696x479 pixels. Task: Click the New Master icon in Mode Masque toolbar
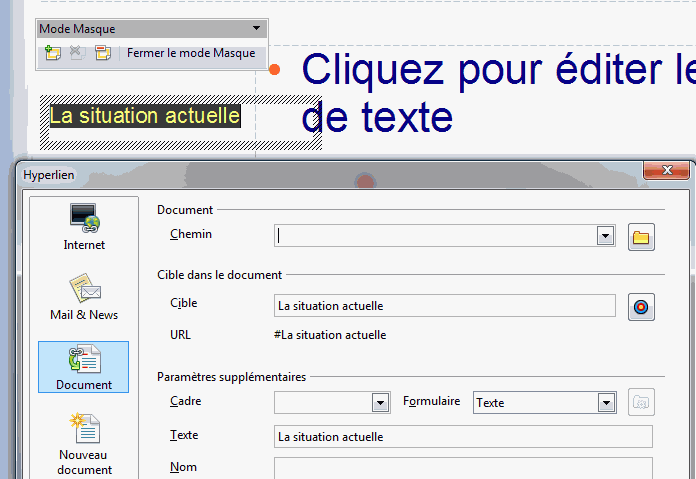53,53
